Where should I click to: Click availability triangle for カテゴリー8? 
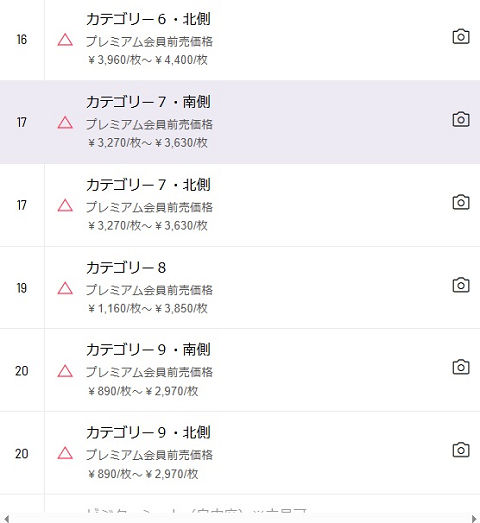(x=65, y=288)
